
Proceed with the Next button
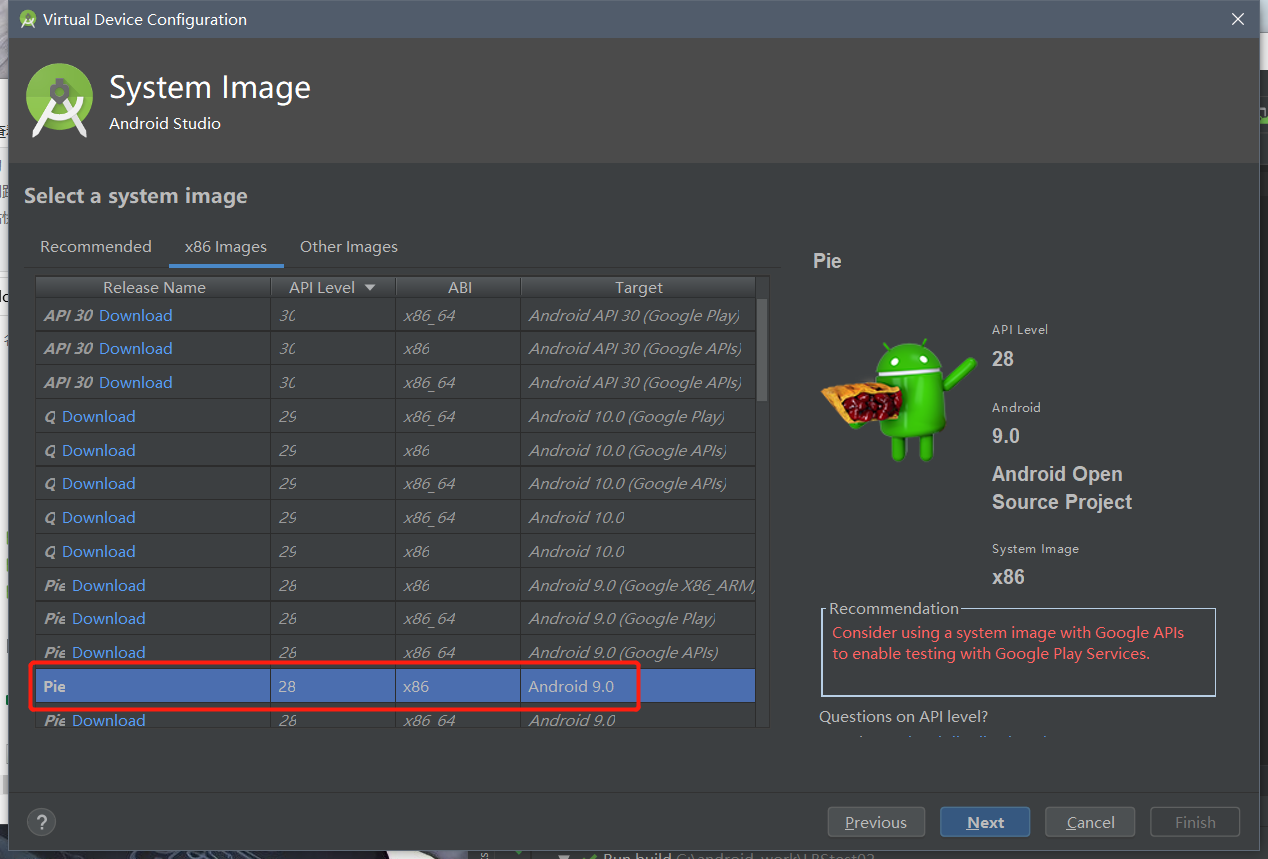pos(985,822)
